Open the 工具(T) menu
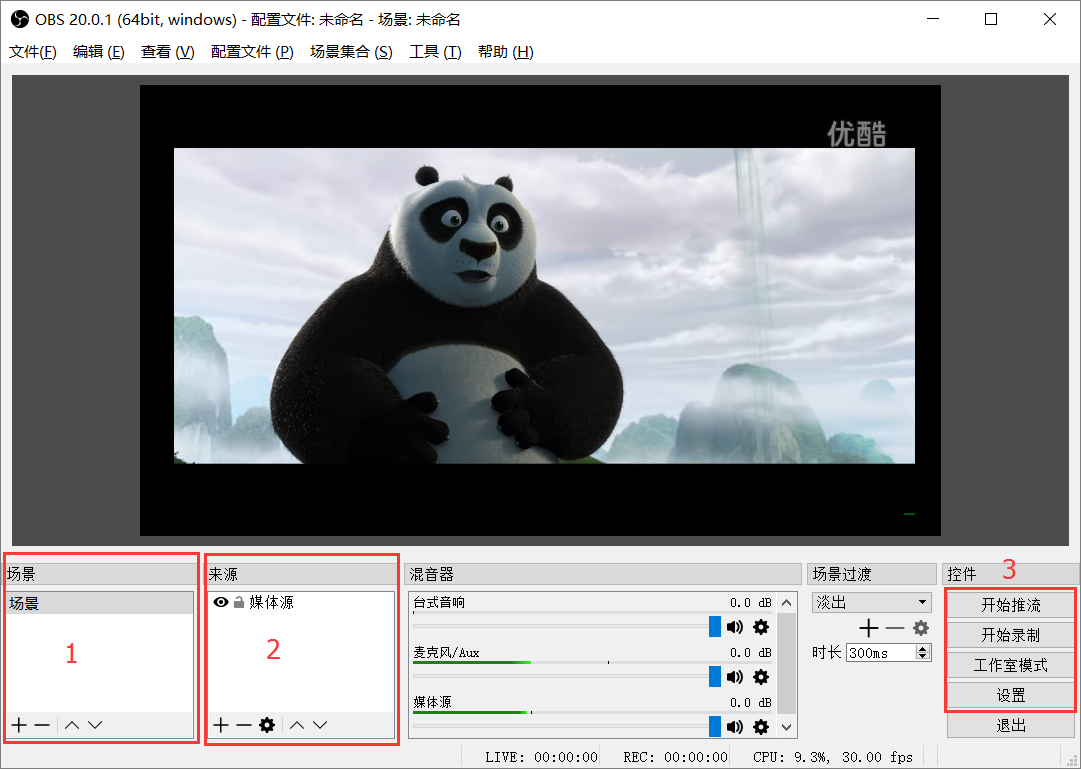The height and width of the screenshot is (769, 1081). (435, 52)
